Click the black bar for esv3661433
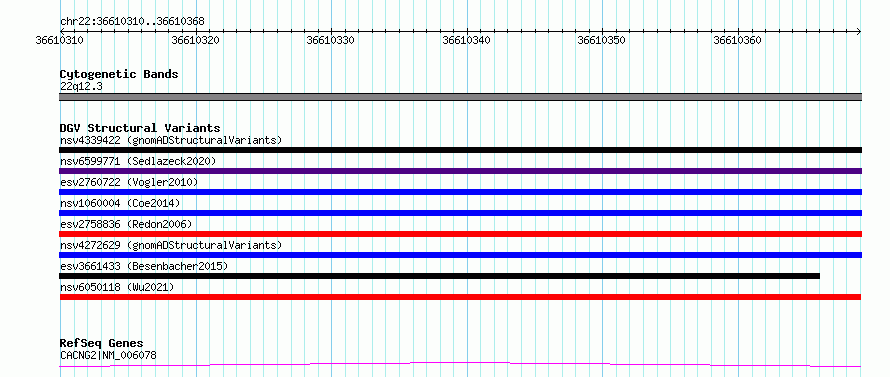 [440, 276]
